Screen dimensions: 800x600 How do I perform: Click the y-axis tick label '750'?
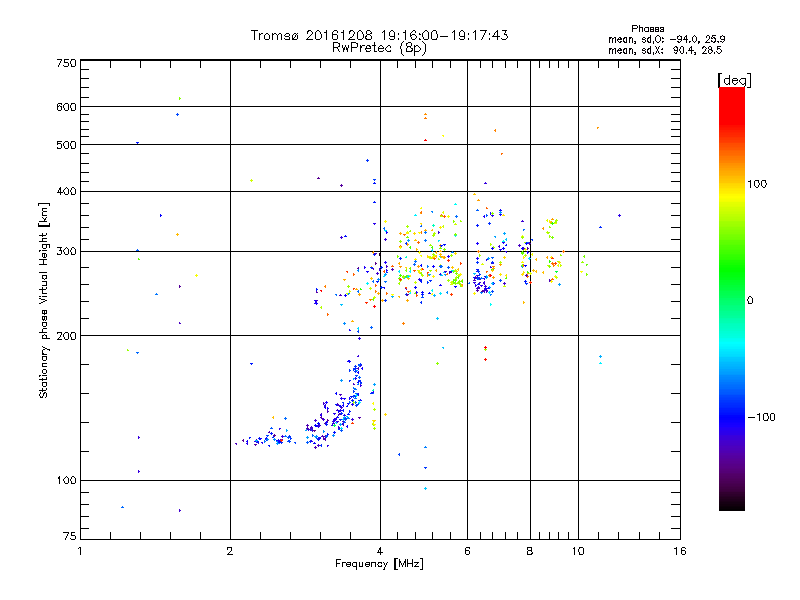[67, 63]
